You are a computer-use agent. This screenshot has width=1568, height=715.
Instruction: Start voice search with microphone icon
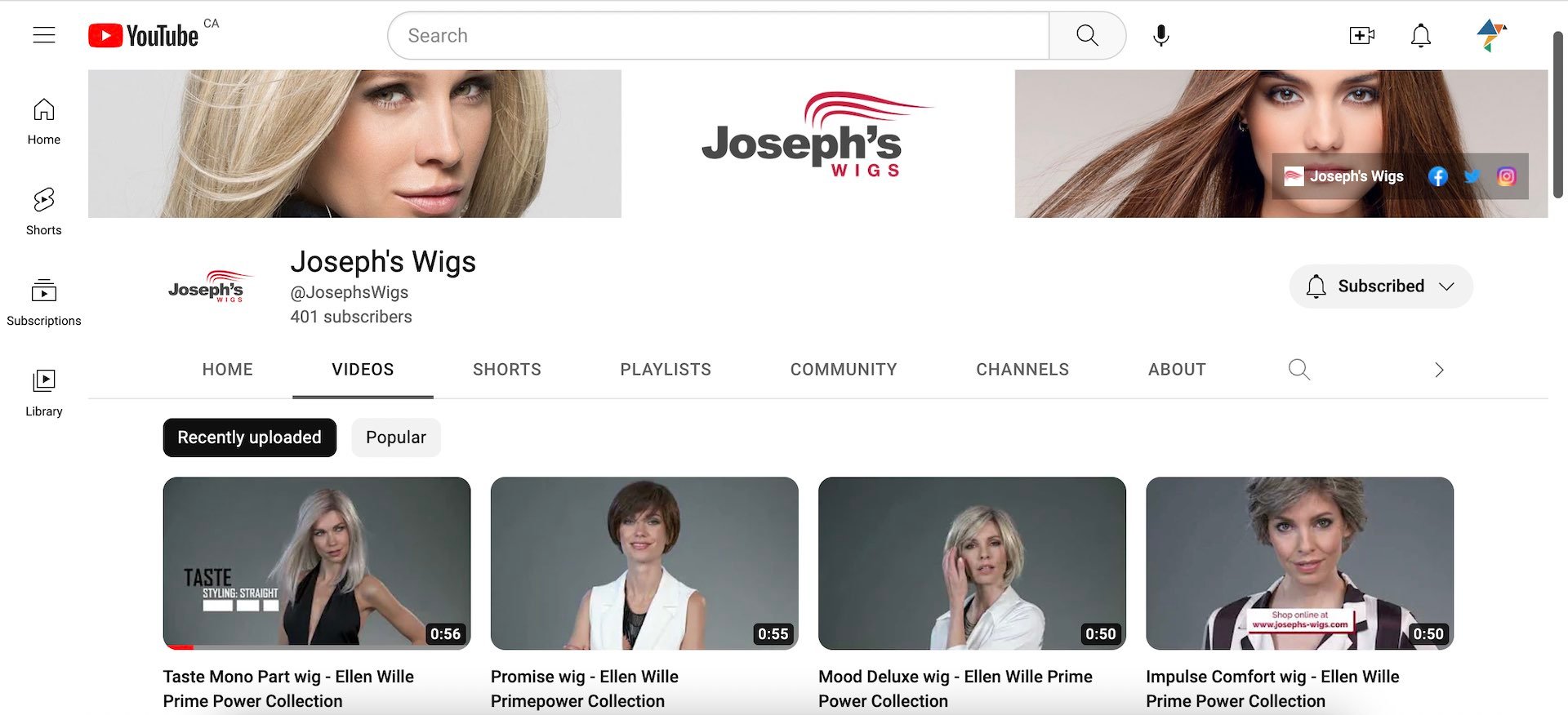tap(1160, 35)
